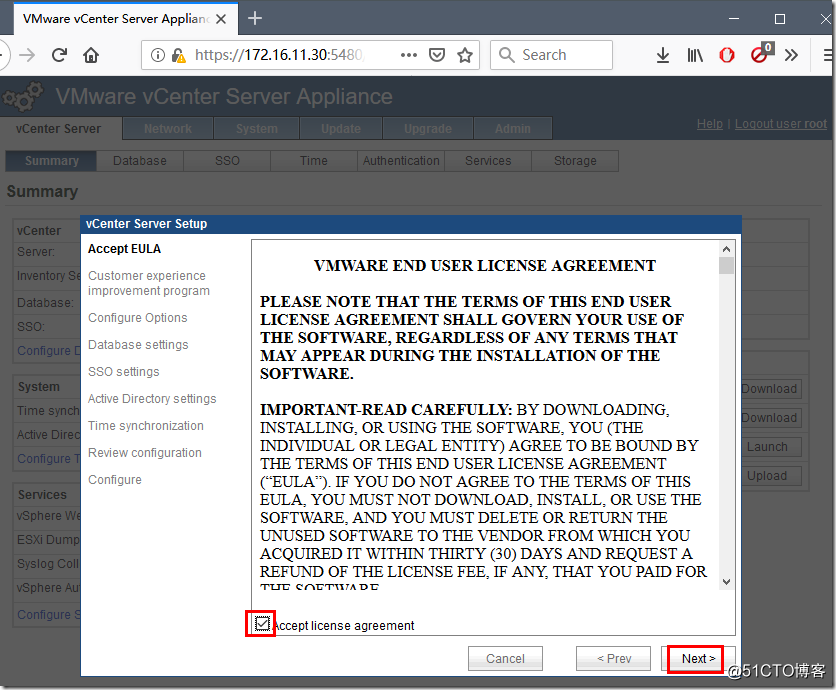Click the red Opera-style extension icon
The width and height of the screenshot is (836, 690).
coord(727,55)
